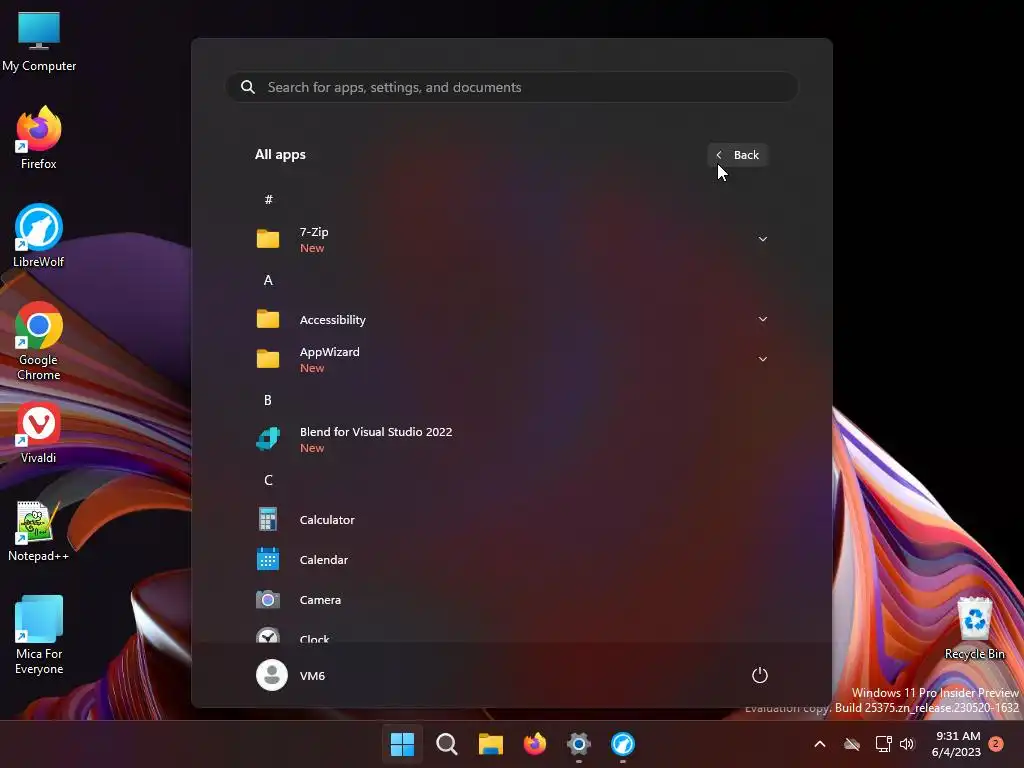This screenshot has width=1024, height=768.
Task: Click the VM6 user account avatar
Action: pyautogui.click(x=272, y=675)
